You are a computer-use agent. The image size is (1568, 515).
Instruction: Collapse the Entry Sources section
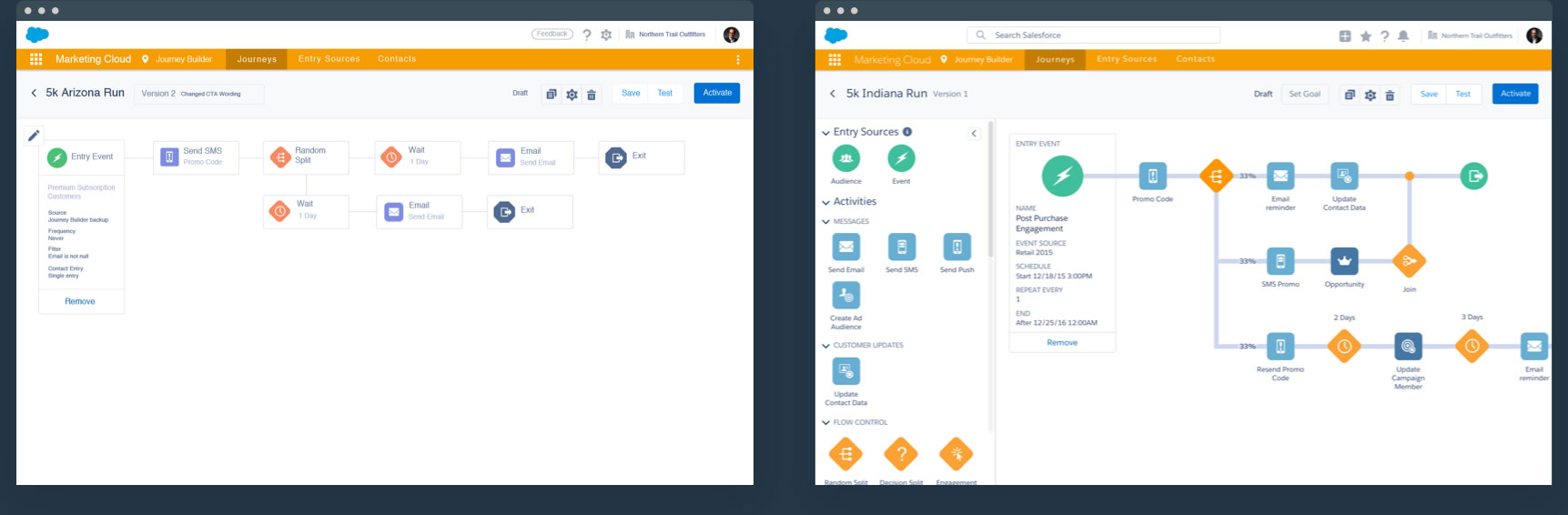click(x=825, y=133)
